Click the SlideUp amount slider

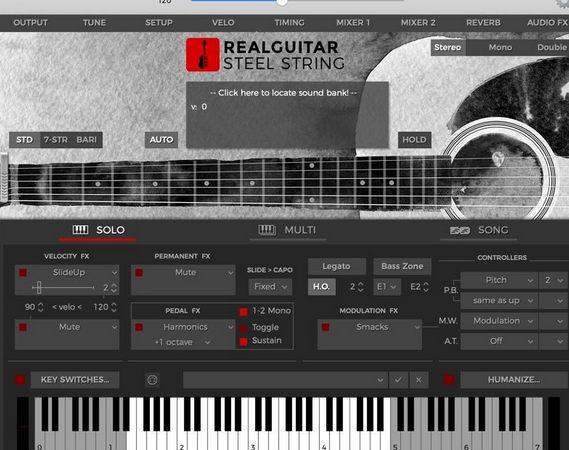pos(63,287)
